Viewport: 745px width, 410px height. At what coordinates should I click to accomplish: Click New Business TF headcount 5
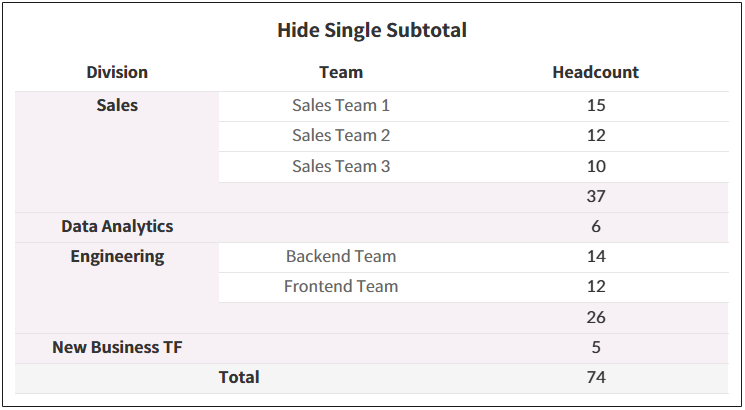click(x=596, y=348)
